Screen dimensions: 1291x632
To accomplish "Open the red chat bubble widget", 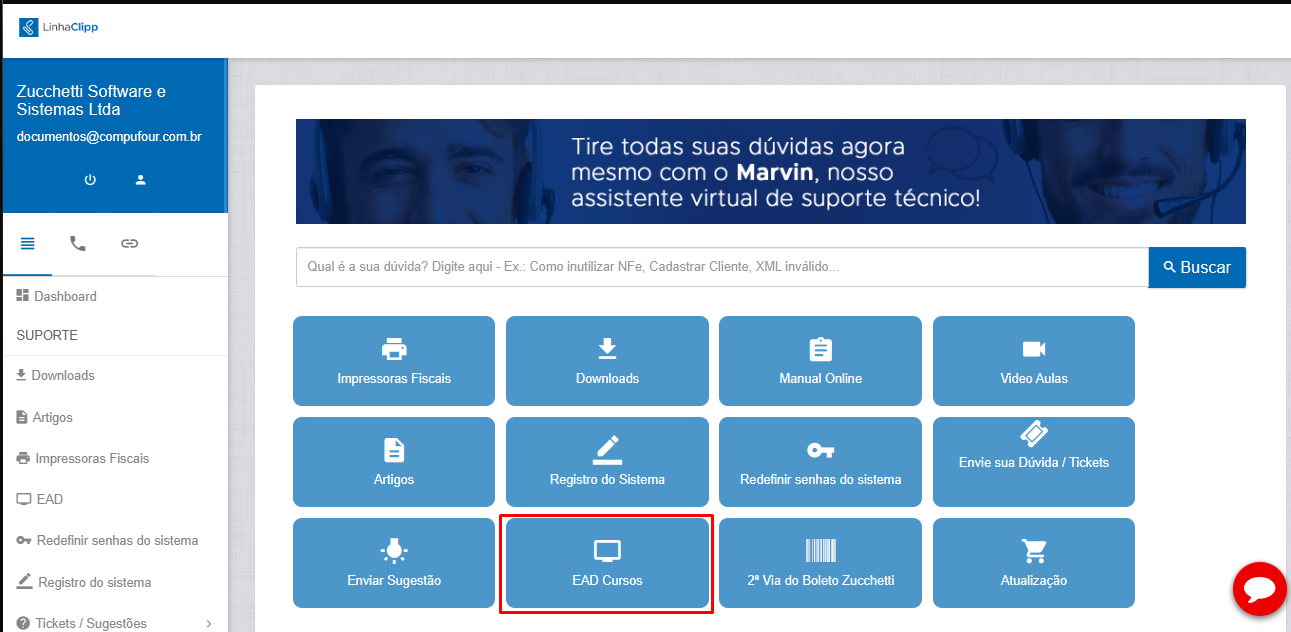I will (x=1259, y=589).
